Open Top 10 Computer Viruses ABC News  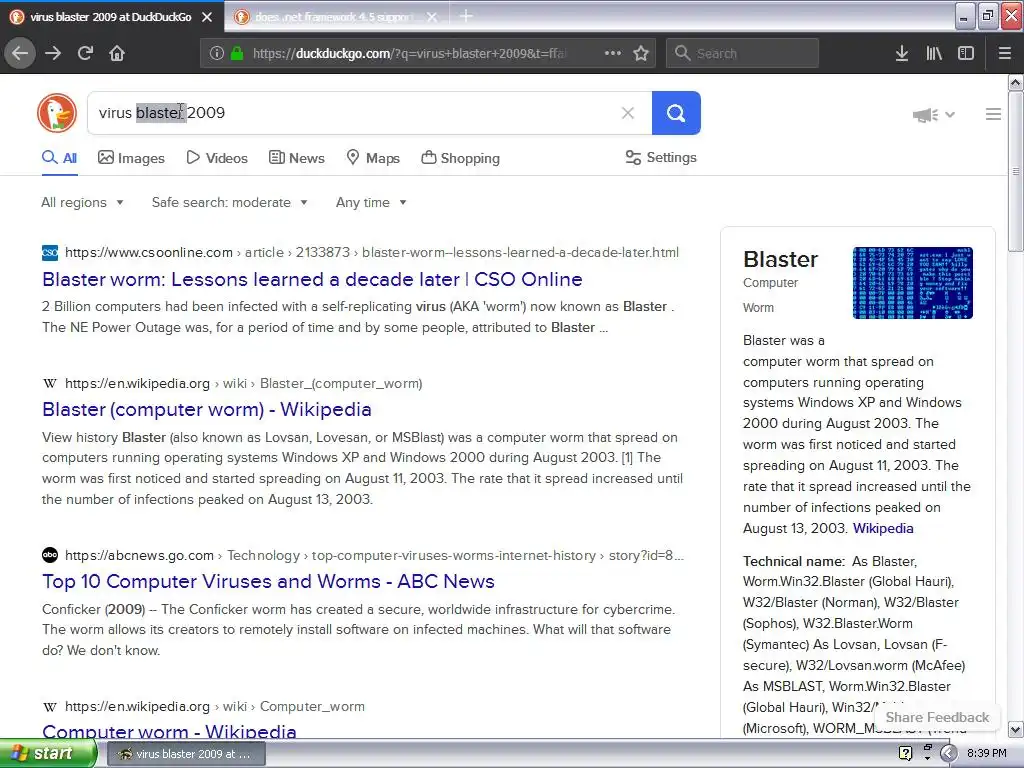coord(268,581)
